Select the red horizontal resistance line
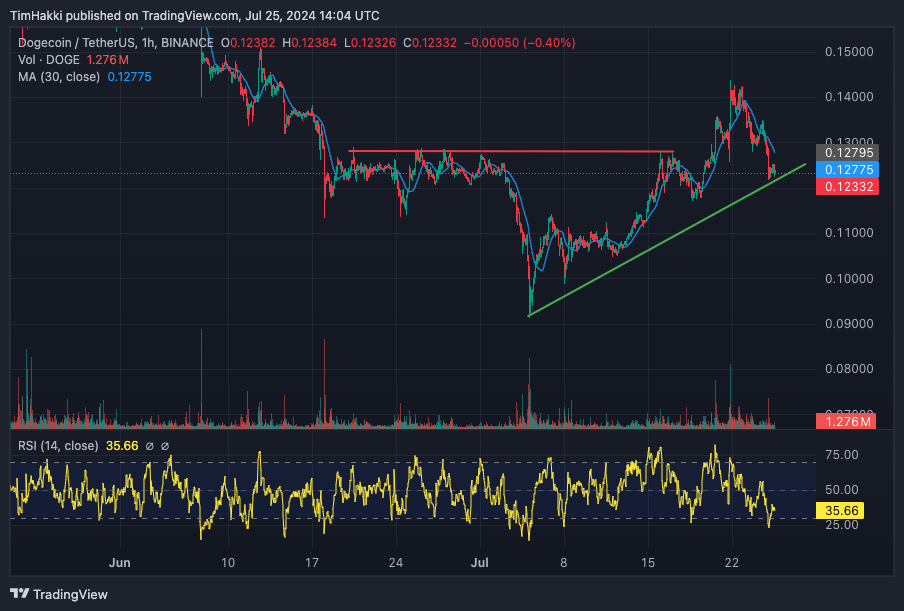The image size is (904, 611). pyautogui.click(x=511, y=152)
